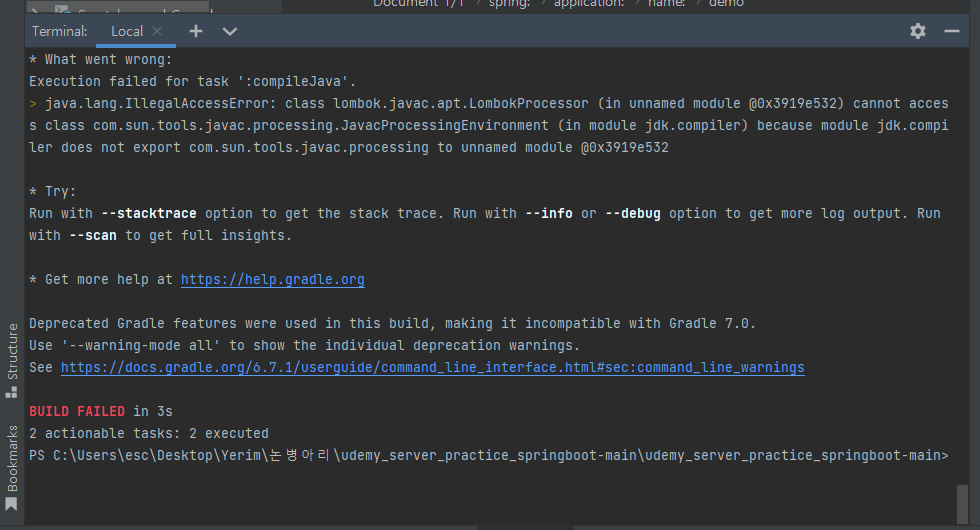Viewport: 980px width, 530px height.
Task: Click the Structure panel icon
Action: point(11,392)
